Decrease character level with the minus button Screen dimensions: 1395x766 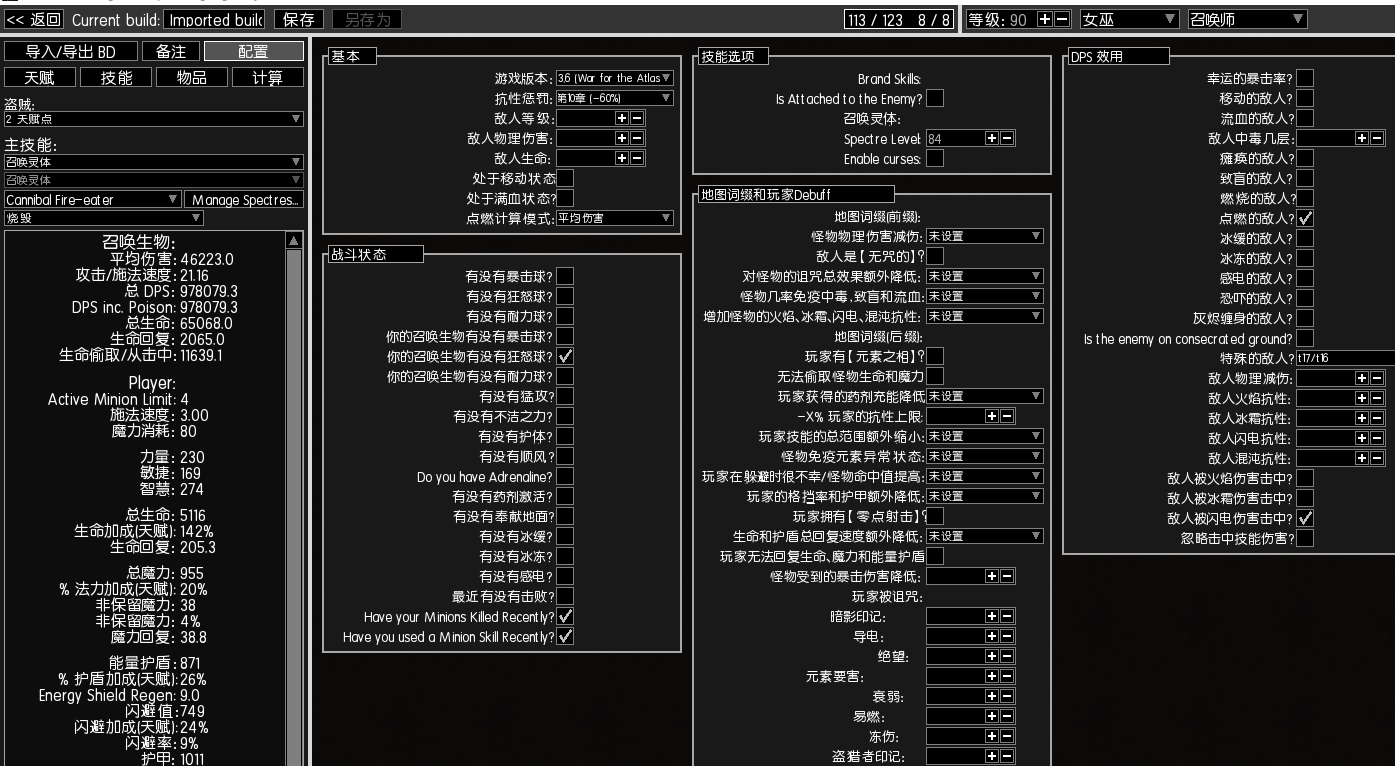click(x=1061, y=19)
